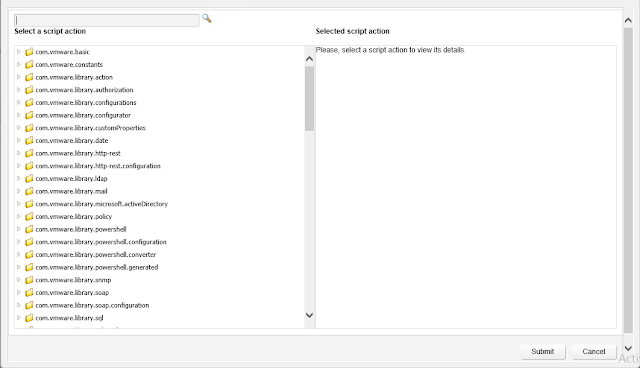640x368 pixels.
Task: Cancel the script action dialog
Action: [594, 352]
